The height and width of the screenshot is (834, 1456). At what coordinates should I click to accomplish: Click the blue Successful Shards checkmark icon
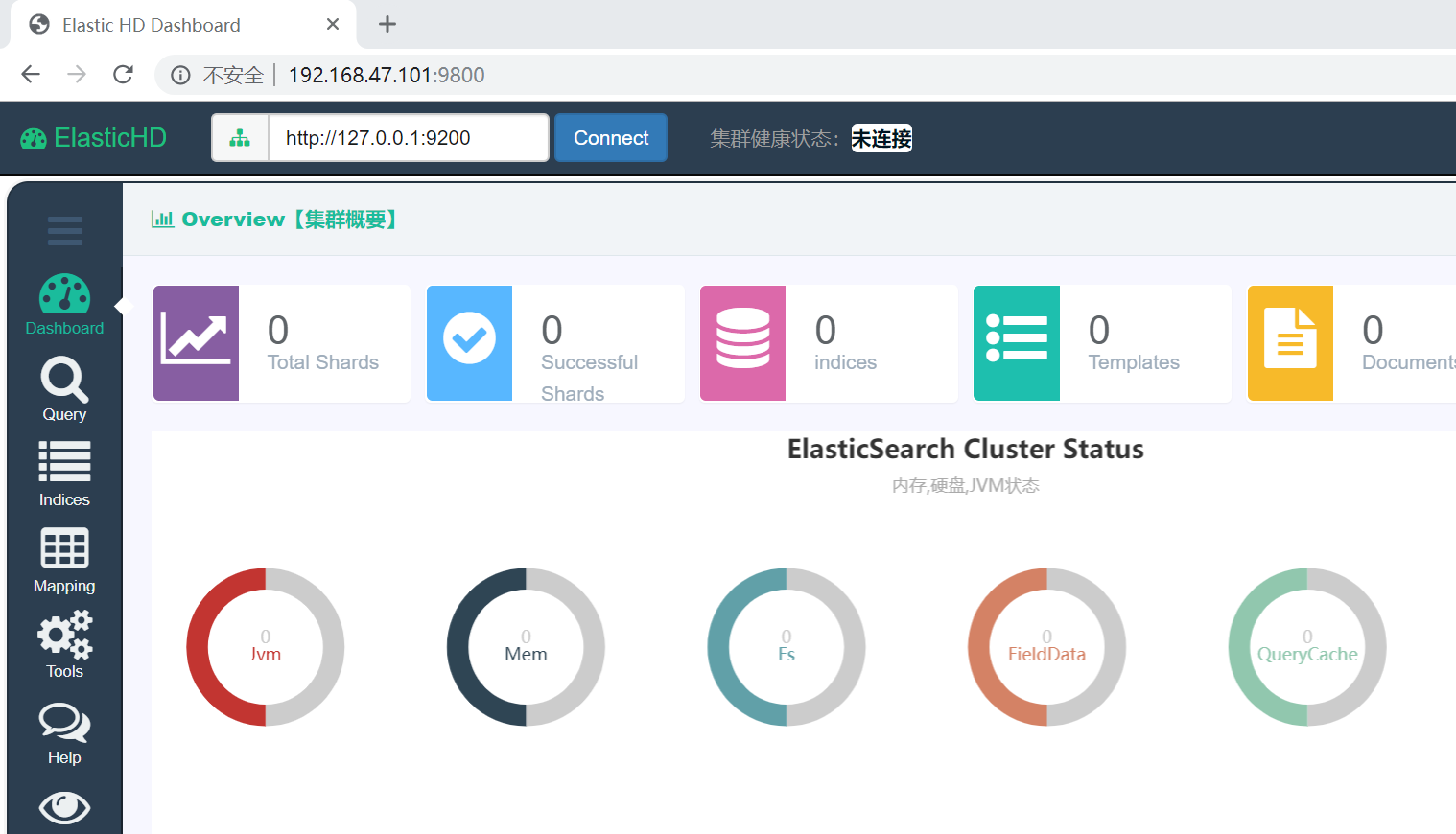469,343
